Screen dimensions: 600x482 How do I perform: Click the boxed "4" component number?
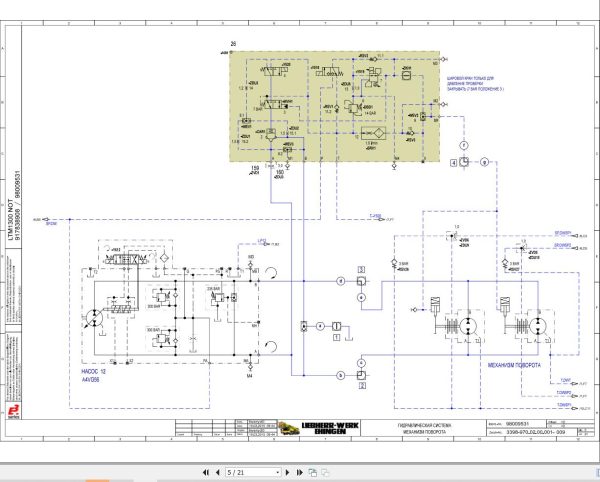tap(453, 163)
